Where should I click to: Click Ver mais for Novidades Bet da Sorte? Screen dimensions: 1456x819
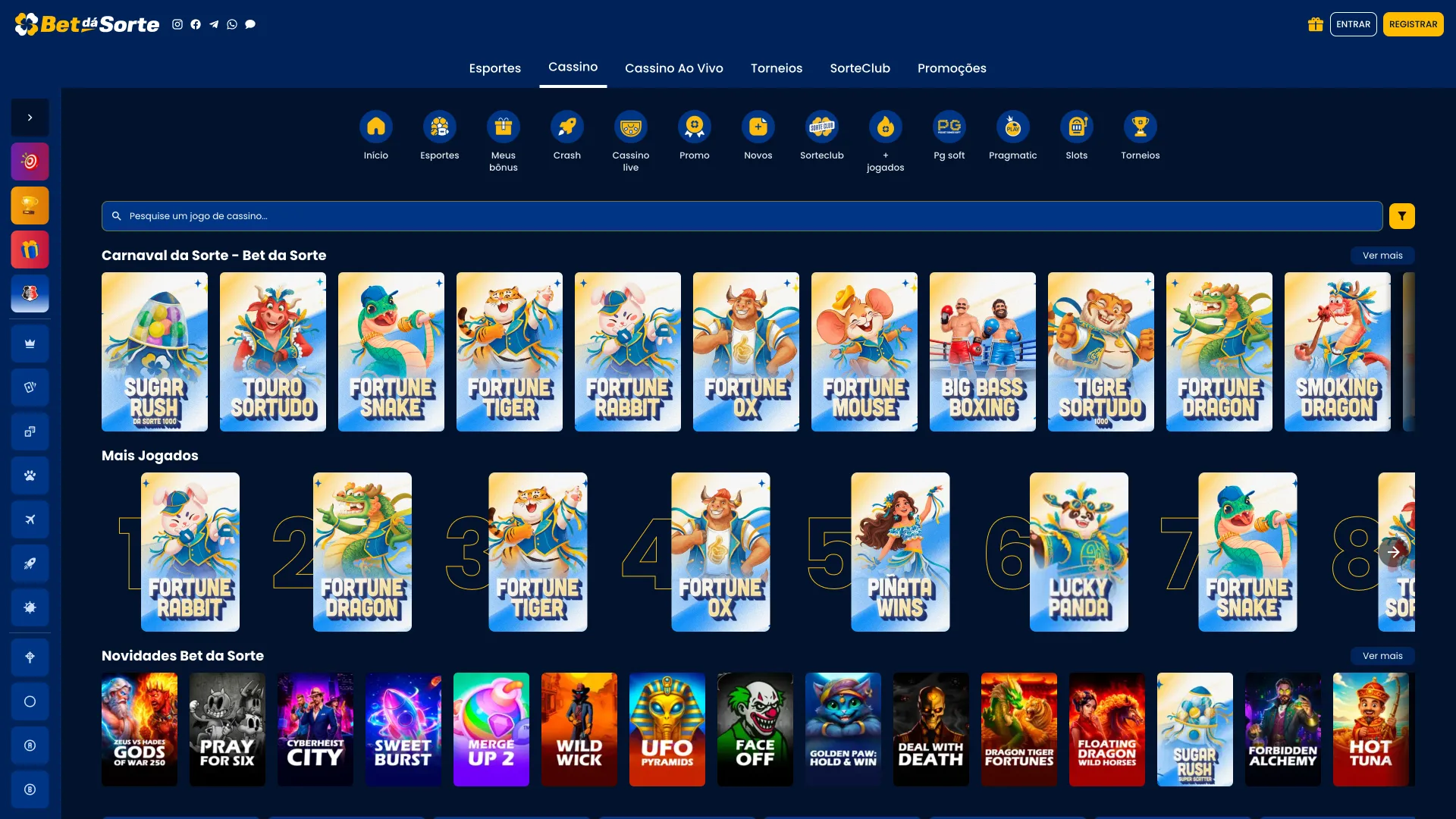pos(1382,656)
